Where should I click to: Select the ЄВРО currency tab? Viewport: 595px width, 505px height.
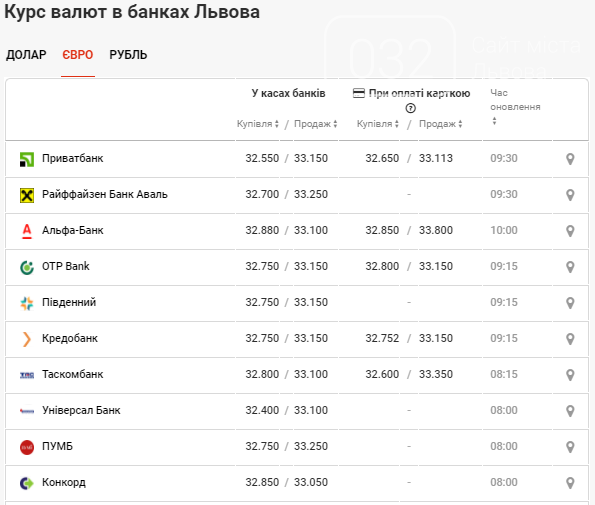pyautogui.click(x=78, y=55)
